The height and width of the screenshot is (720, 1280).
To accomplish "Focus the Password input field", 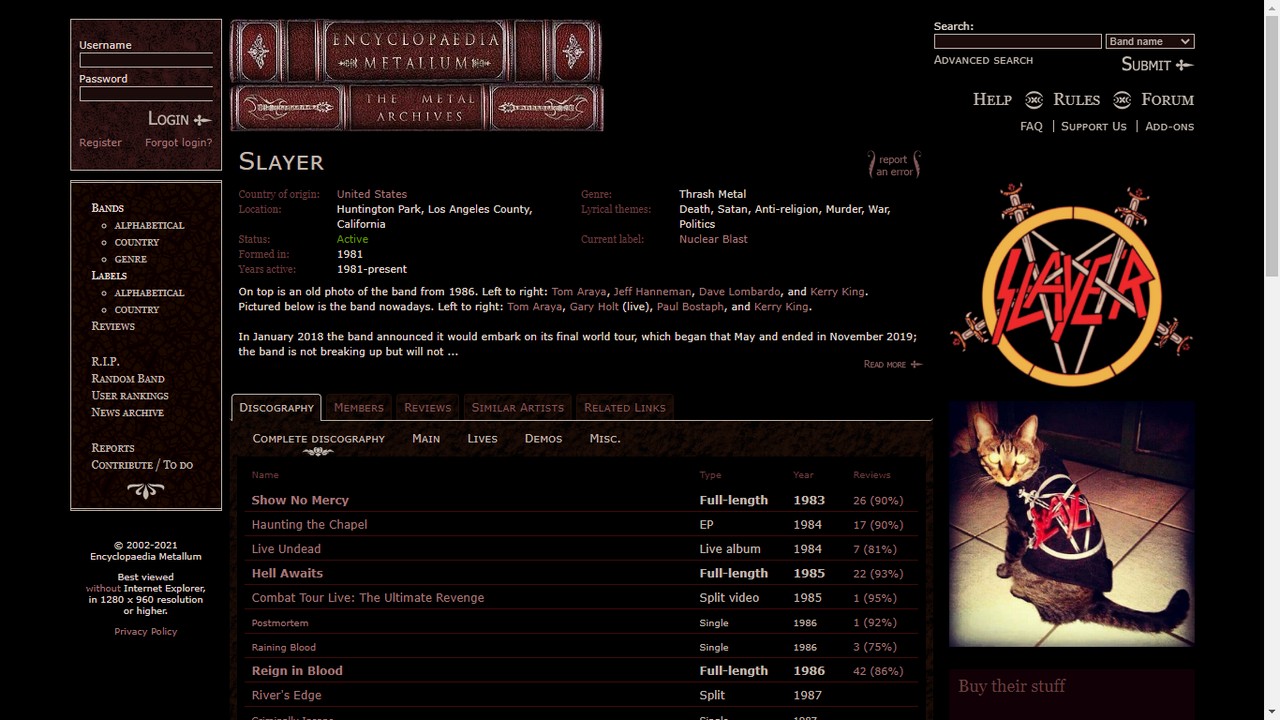I will 146,94.
